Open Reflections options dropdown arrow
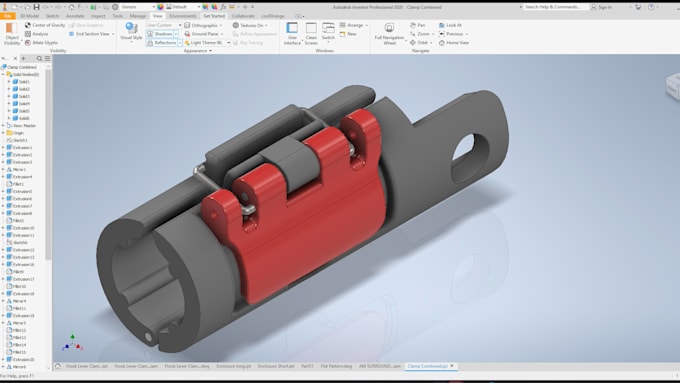This screenshot has width=680, height=383. coord(180,43)
